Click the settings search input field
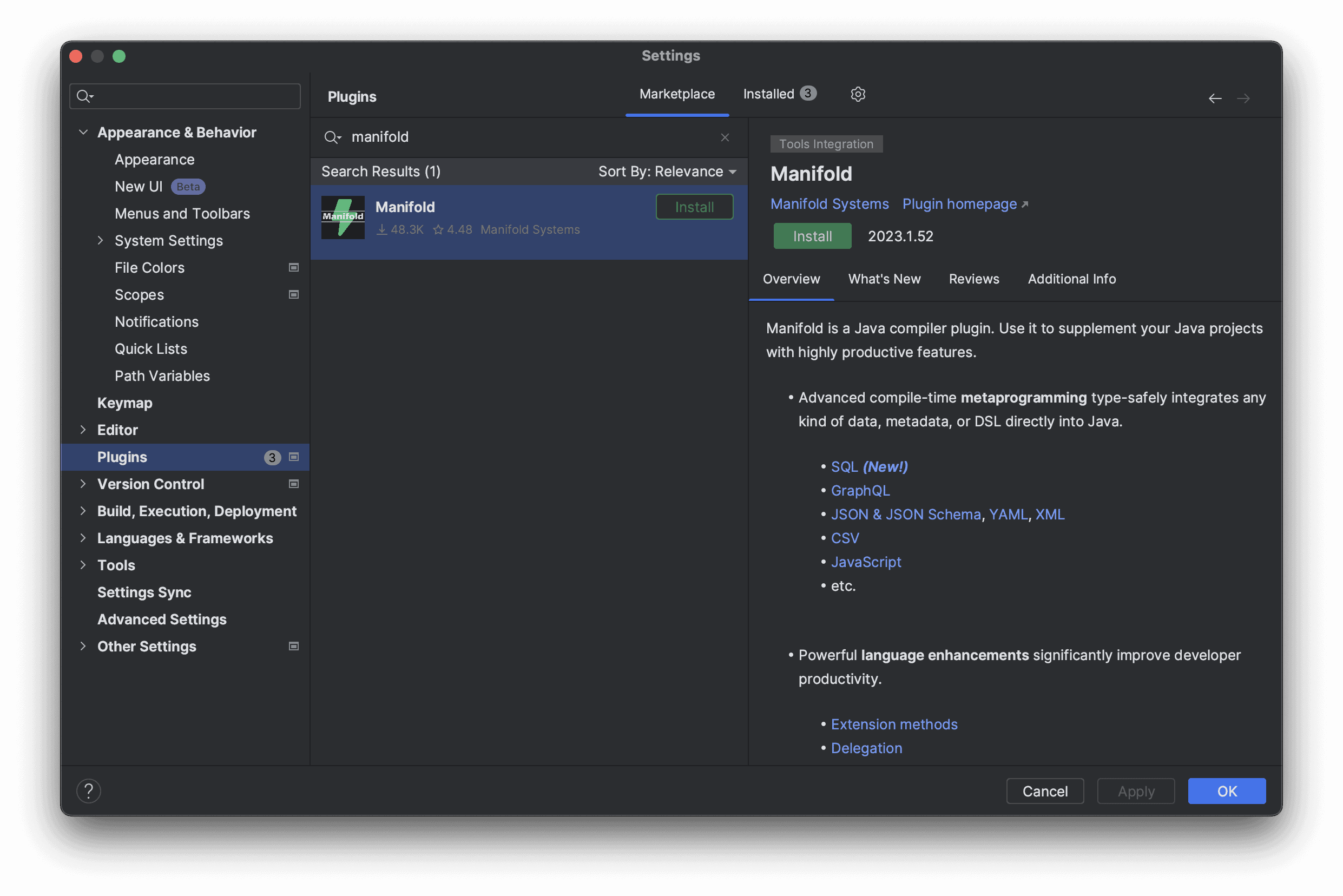The height and width of the screenshot is (896, 1343). [185, 96]
